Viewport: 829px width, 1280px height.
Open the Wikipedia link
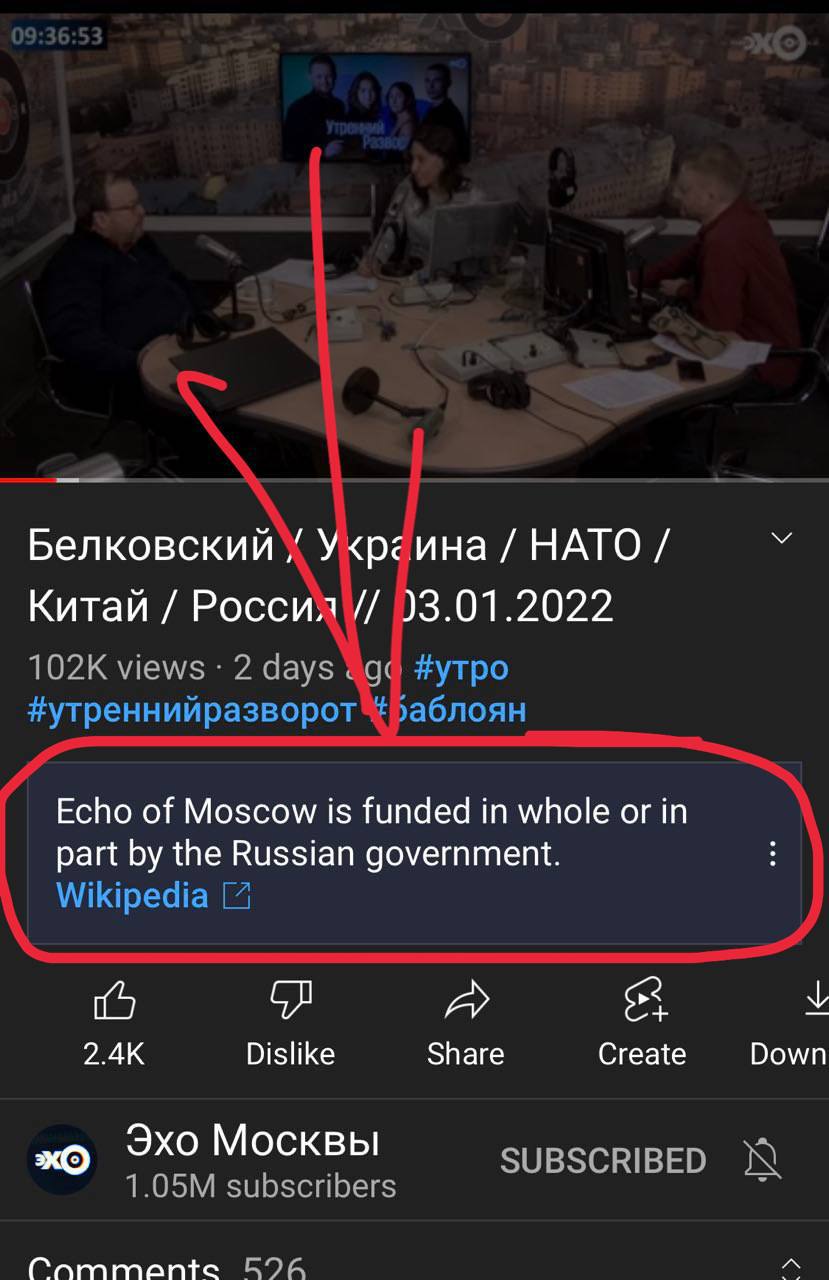pos(132,894)
